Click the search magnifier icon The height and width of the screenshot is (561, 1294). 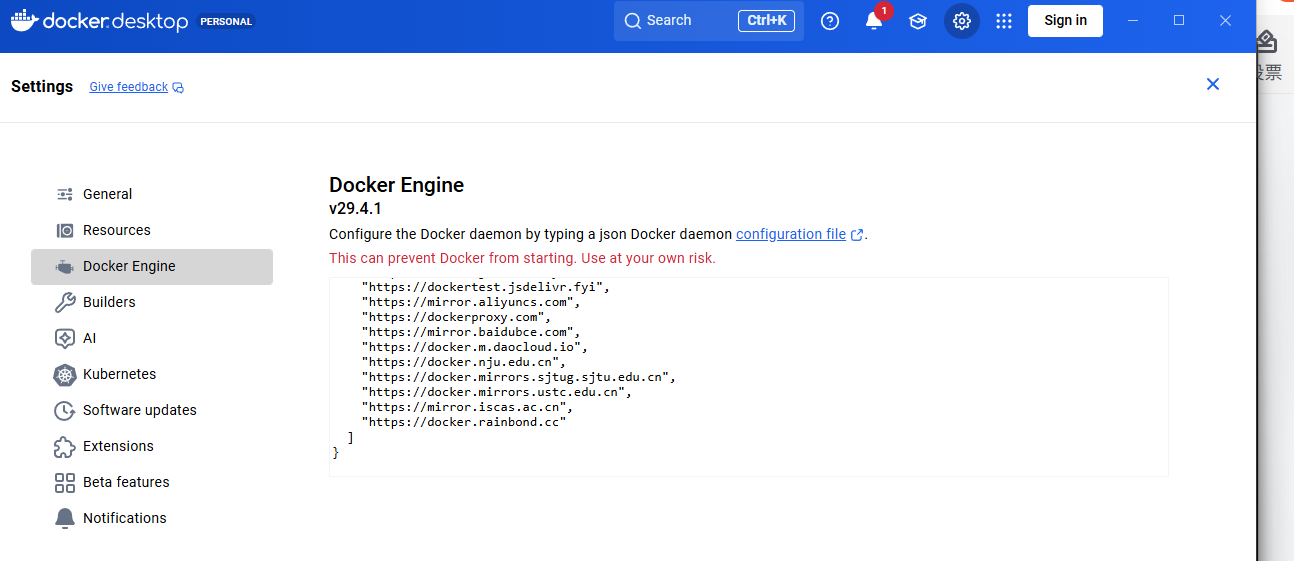(633, 20)
